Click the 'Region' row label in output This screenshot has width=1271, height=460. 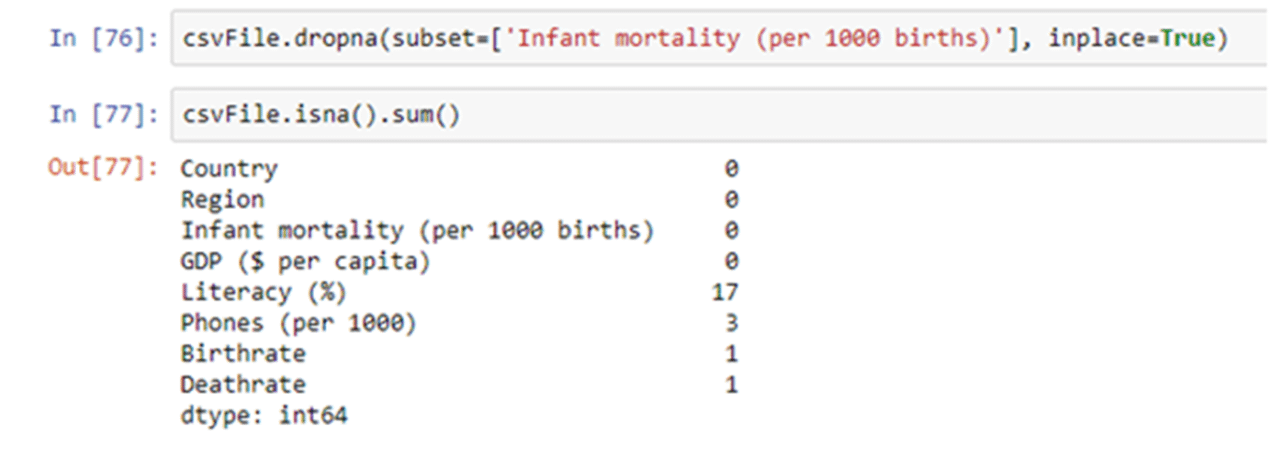pyautogui.click(x=222, y=199)
